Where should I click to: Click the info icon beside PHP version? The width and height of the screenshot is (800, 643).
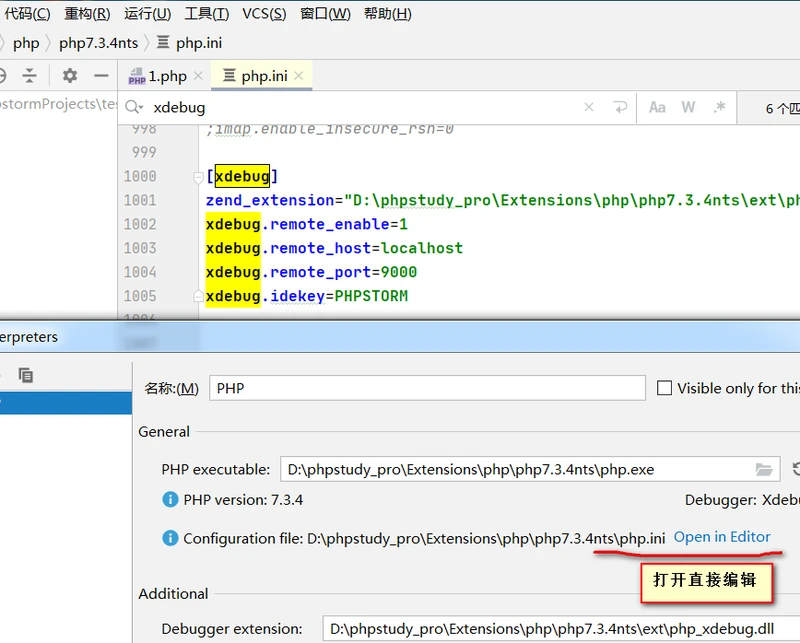click(170, 499)
